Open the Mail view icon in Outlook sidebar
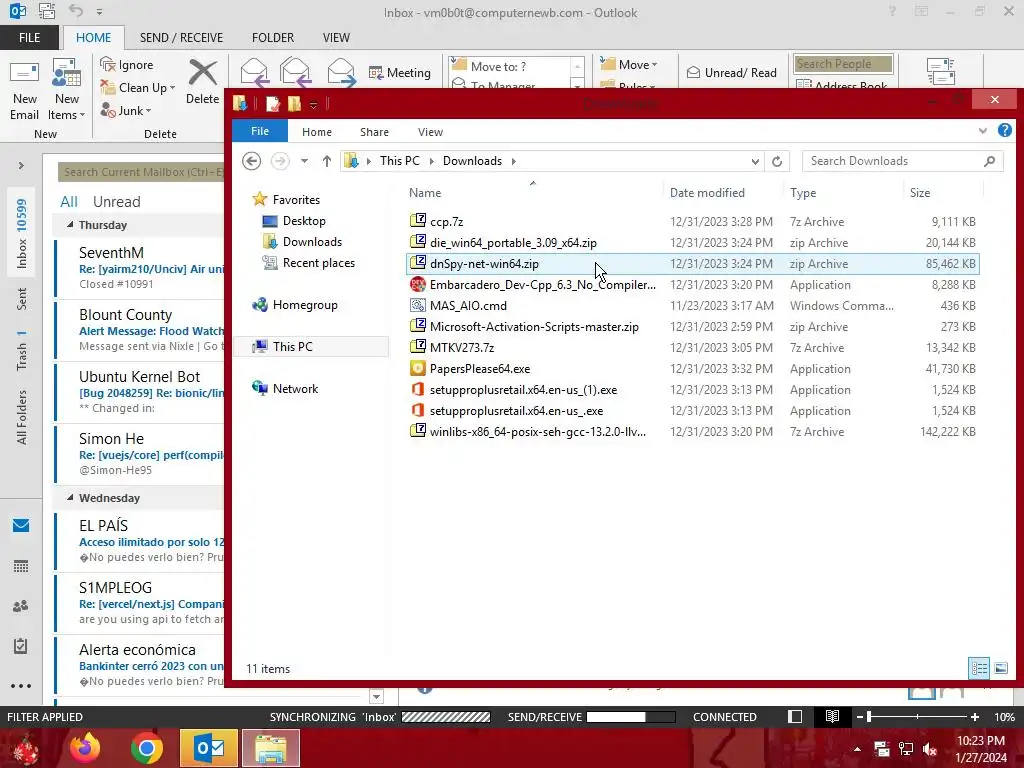This screenshot has width=1024, height=768. [x=21, y=526]
